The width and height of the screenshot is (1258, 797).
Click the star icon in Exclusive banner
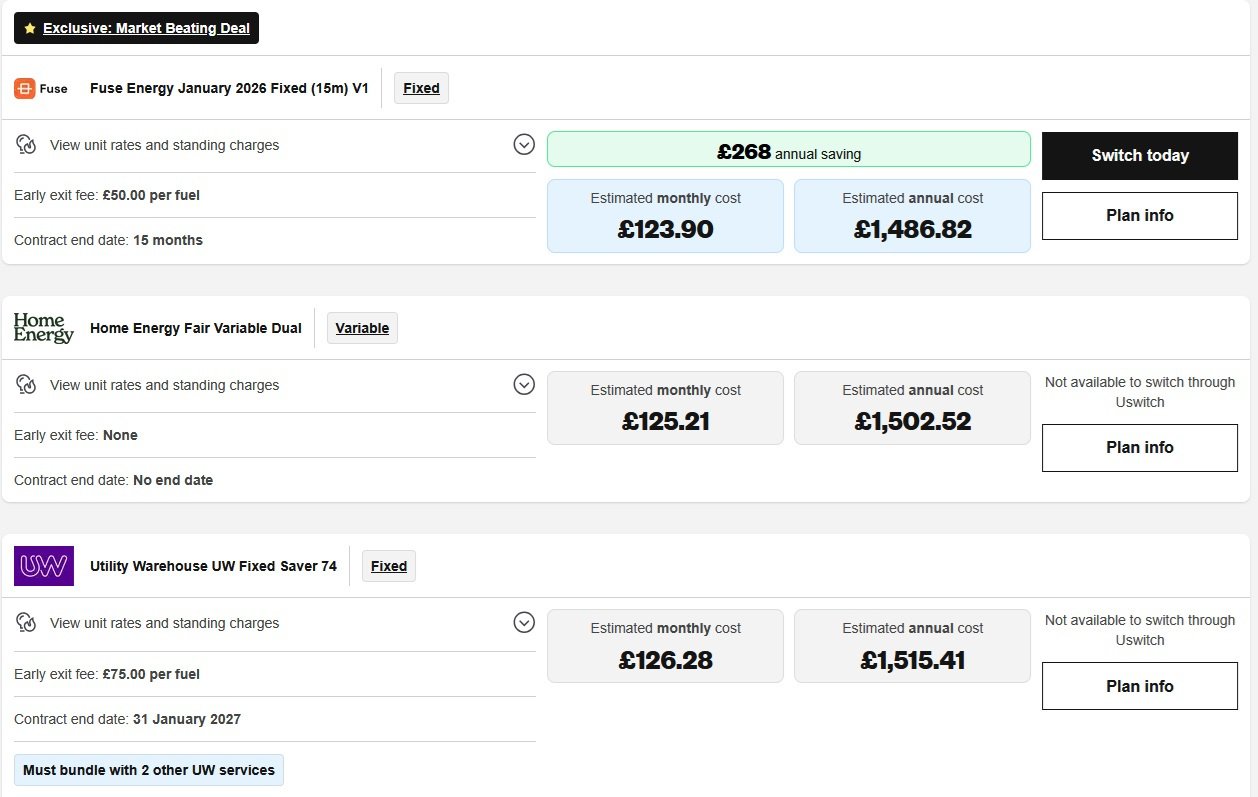pos(30,29)
